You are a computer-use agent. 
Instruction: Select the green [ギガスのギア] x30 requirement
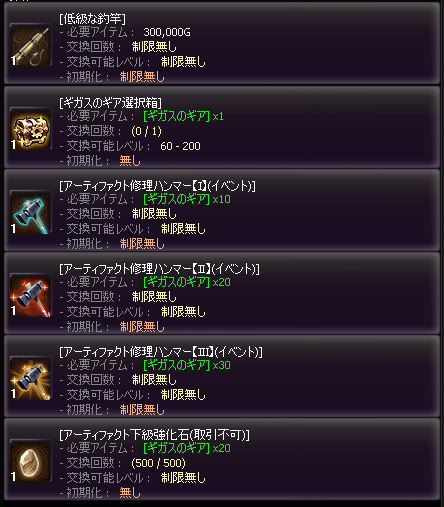(x=187, y=365)
